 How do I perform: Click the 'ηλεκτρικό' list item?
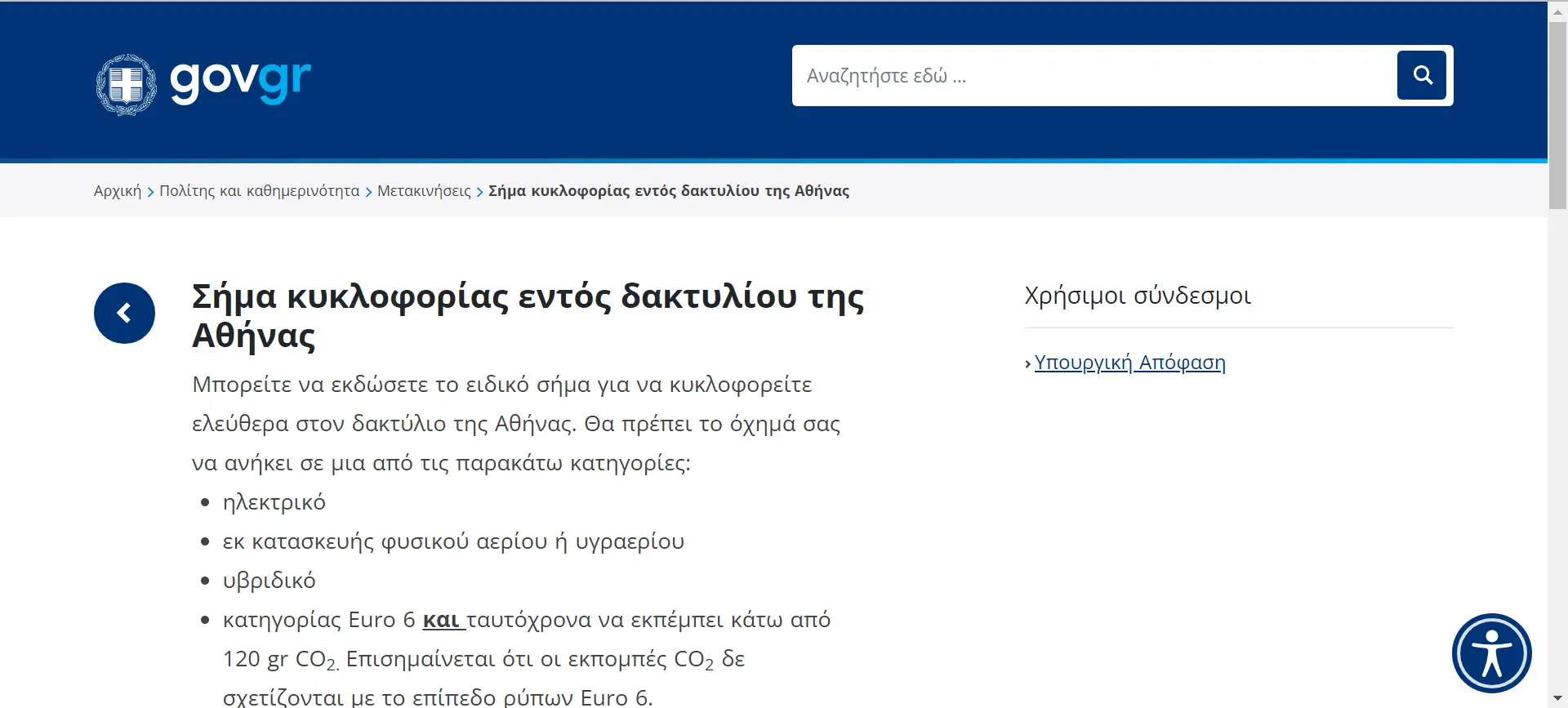(274, 502)
